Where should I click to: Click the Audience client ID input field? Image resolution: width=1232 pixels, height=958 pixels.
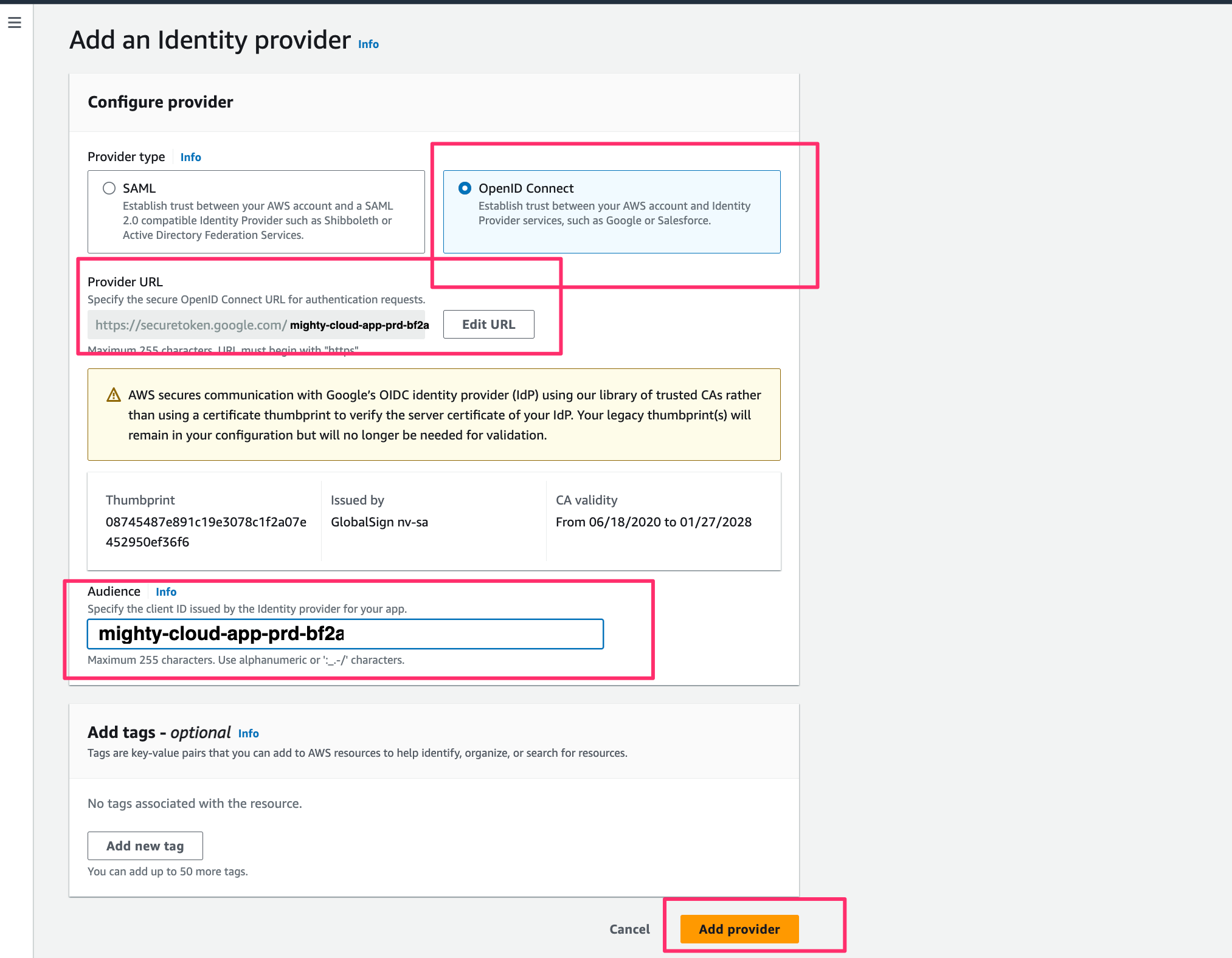[x=345, y=633]
